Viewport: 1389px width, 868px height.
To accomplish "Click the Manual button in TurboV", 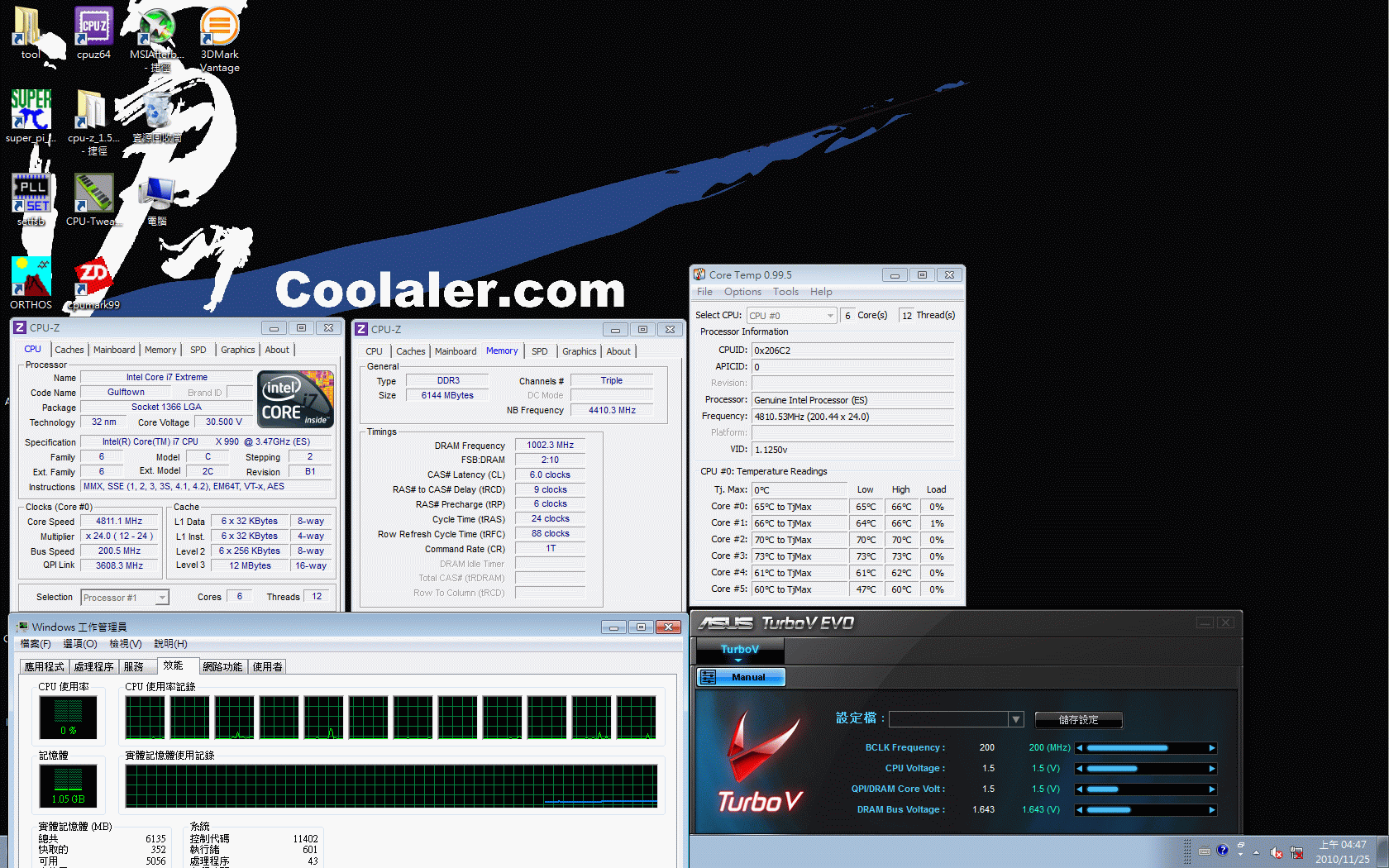I will tap(741, 677).
